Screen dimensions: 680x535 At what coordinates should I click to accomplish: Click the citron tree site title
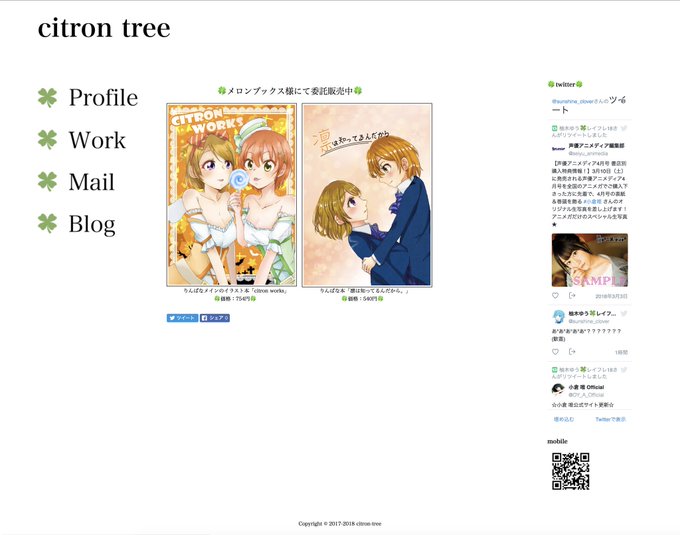coord(104,28)
